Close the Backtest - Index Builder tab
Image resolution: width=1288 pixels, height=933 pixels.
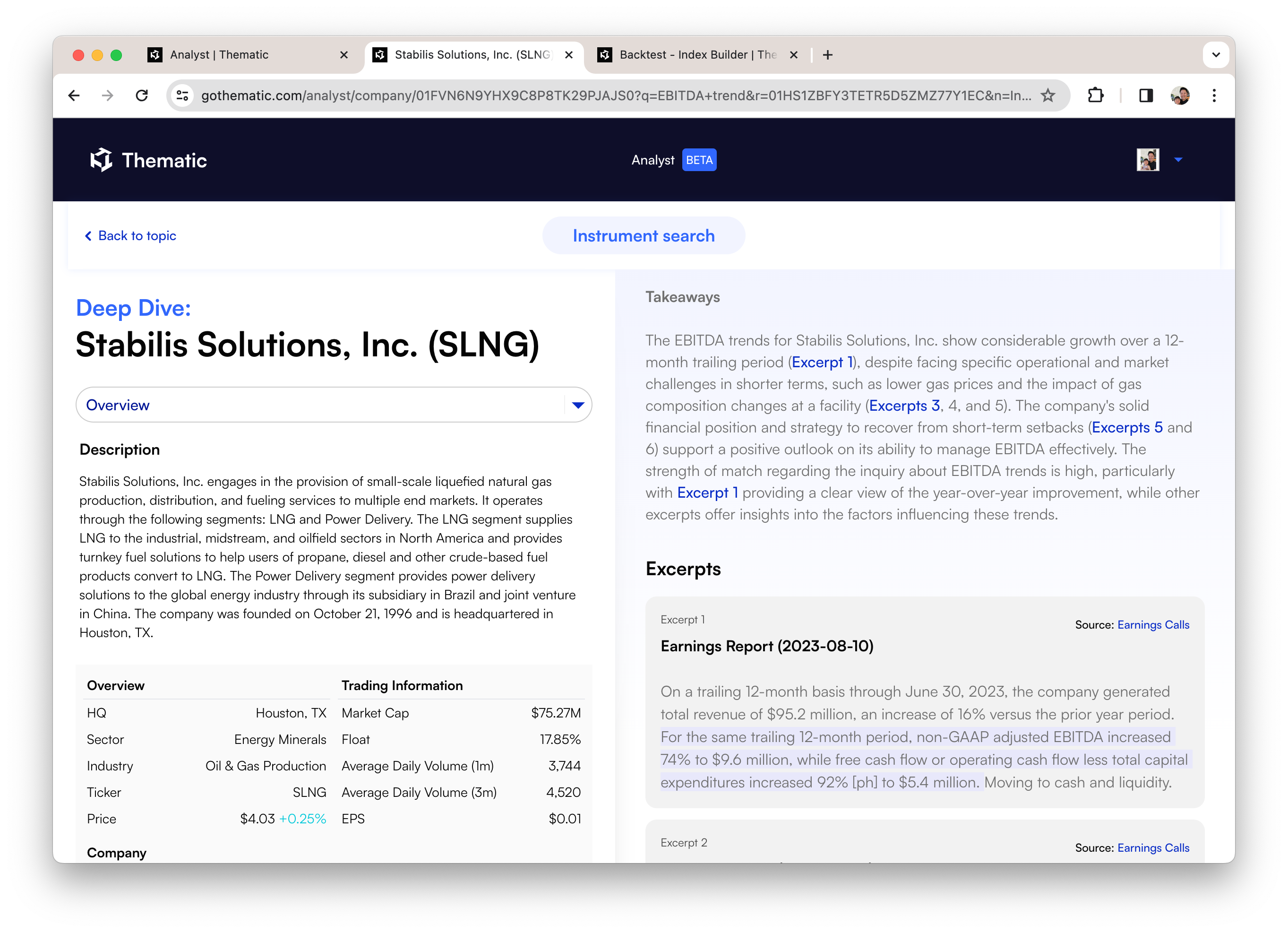[793, 55]
